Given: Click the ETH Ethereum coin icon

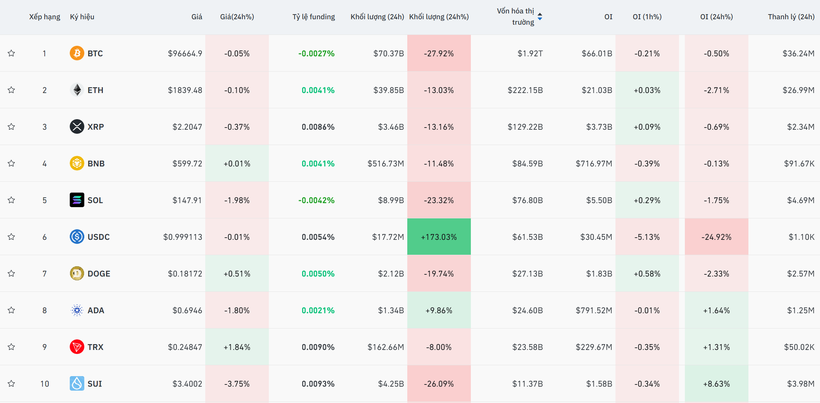Looking at the screenshot, I should pyautogui.click(x=77, y=90).
